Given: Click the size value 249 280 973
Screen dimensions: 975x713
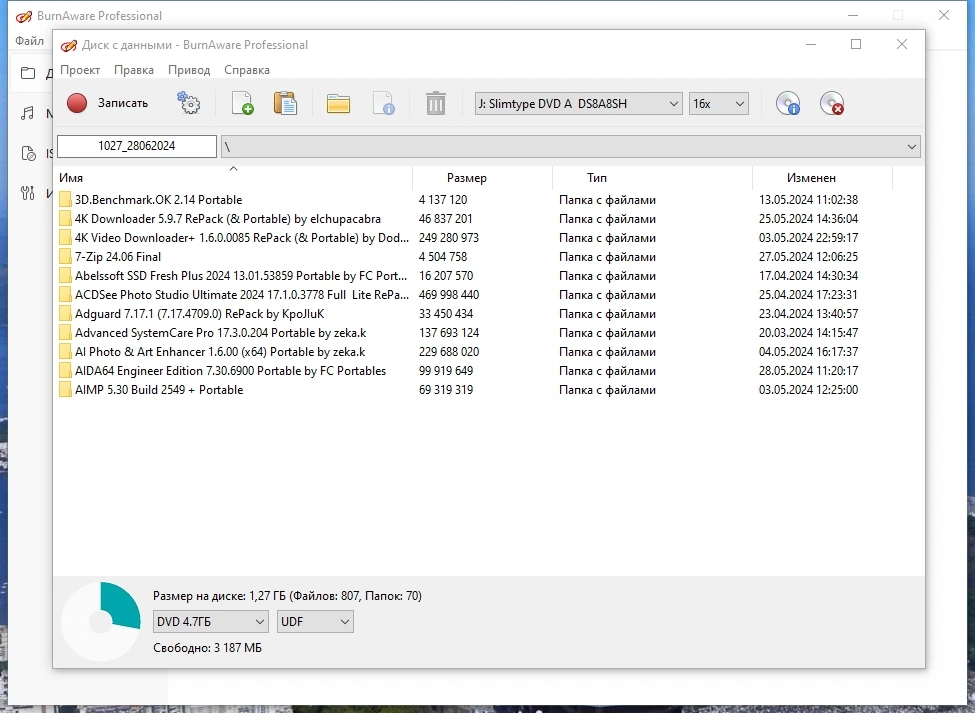Looking at the screenshot, I should pos(449,238).
